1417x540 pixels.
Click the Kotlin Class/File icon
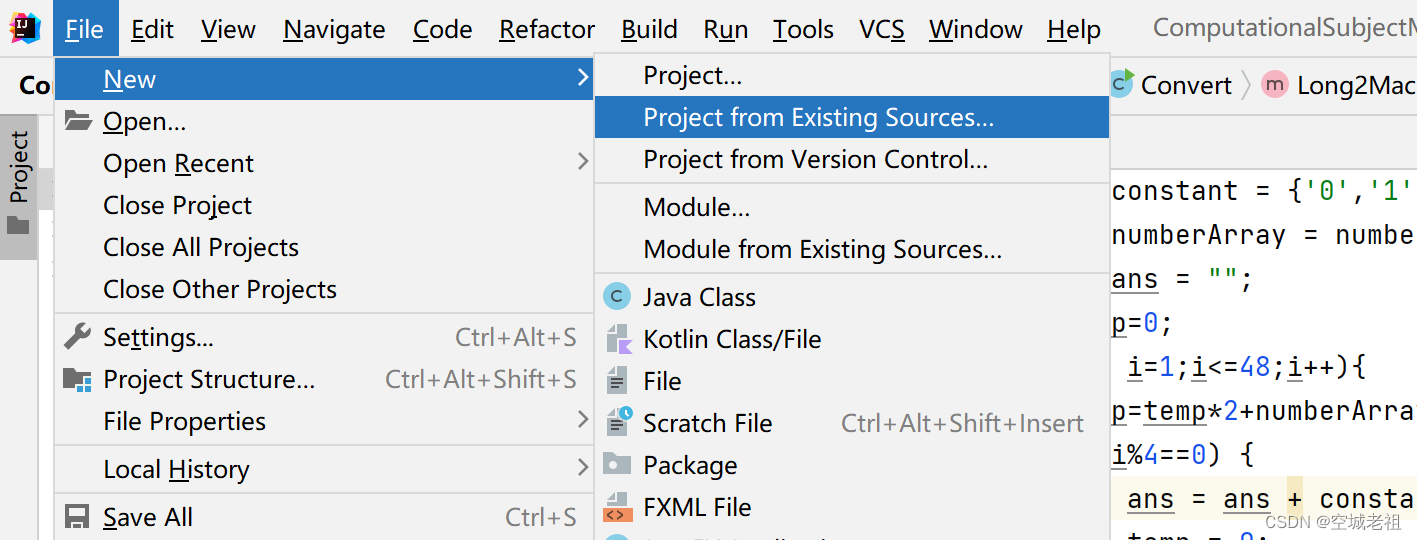point(619,339)
